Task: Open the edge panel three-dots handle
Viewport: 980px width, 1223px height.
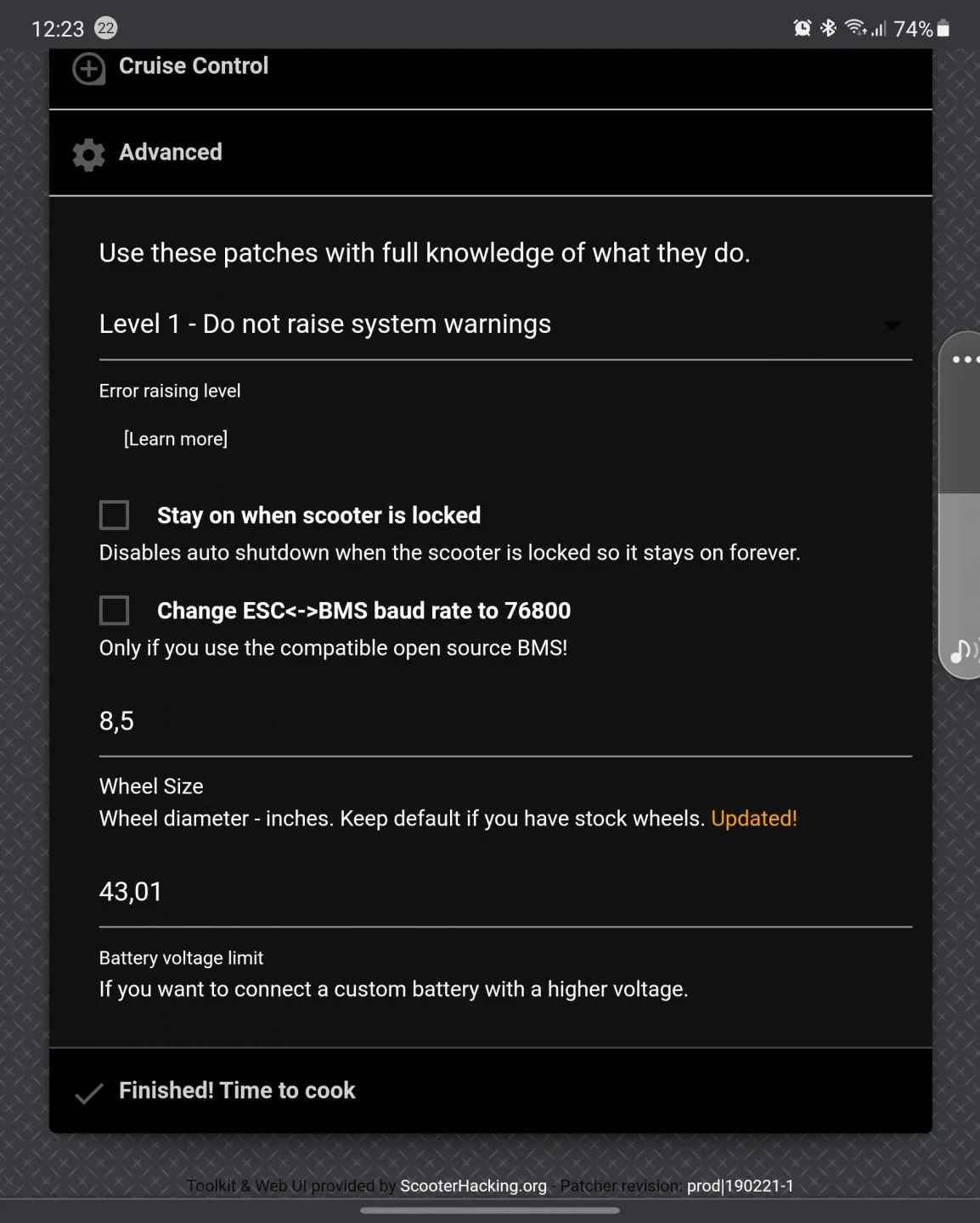Action: [x=965, y=359]
